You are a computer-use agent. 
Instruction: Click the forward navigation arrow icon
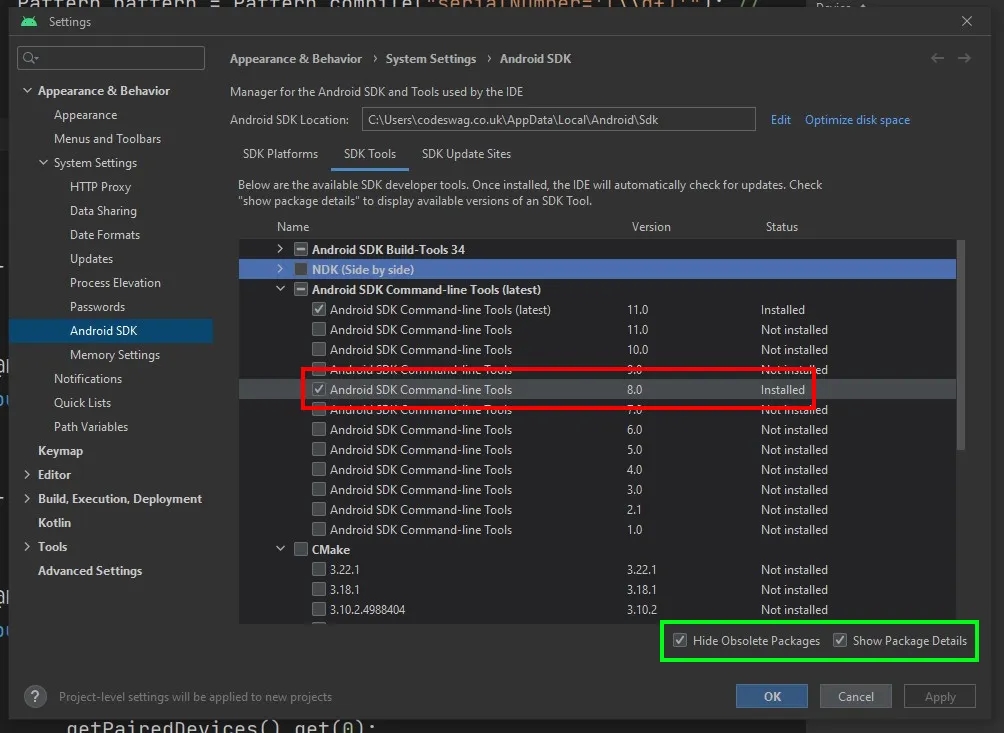pos(964,58)
